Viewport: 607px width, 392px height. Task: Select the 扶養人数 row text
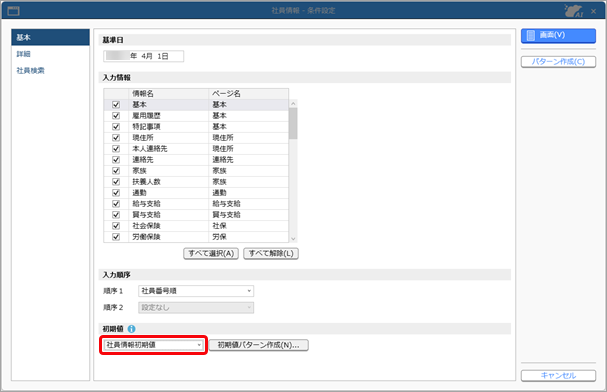pos(146,181)
